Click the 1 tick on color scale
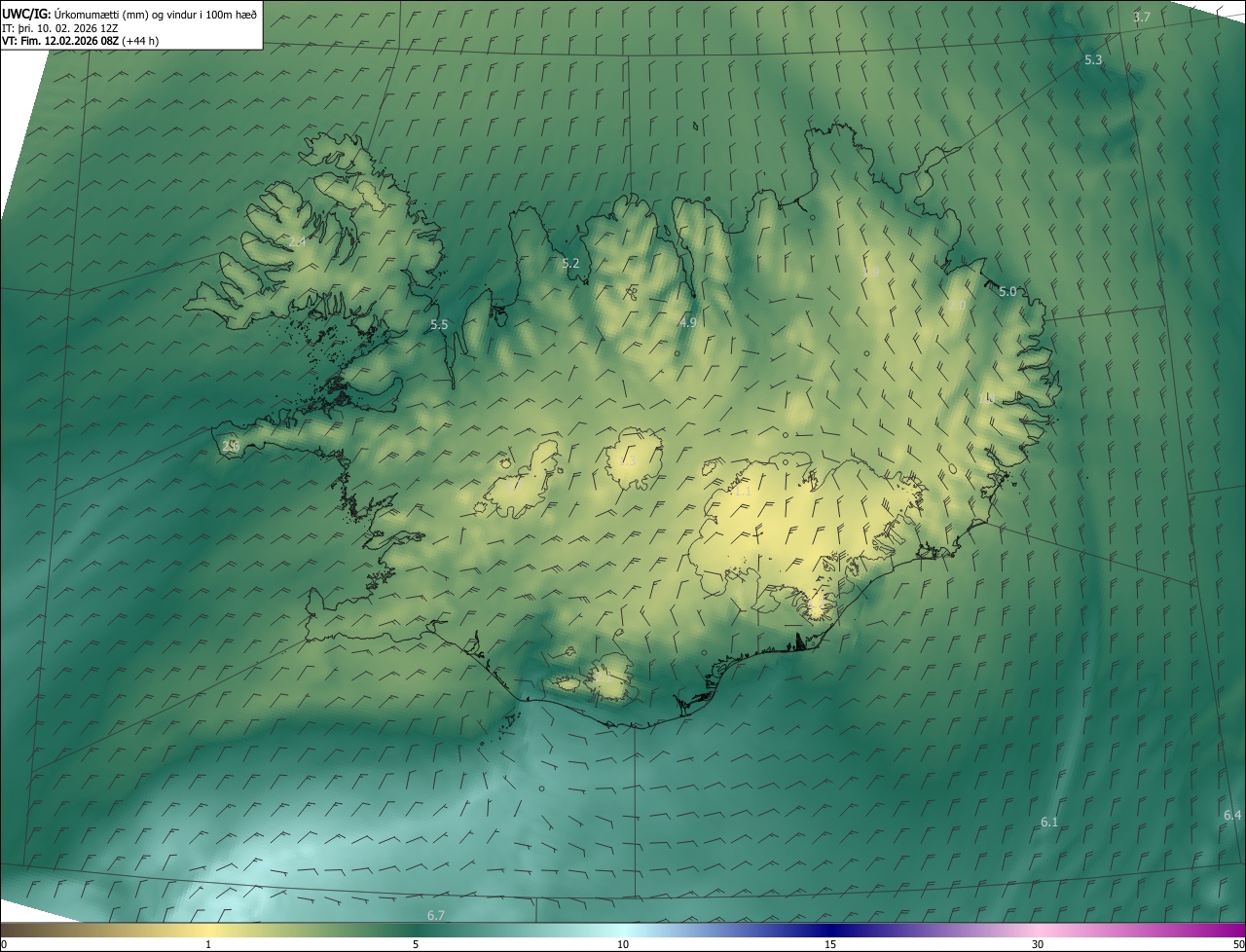Screen dimensions: 1246x952 pos(208,944)
